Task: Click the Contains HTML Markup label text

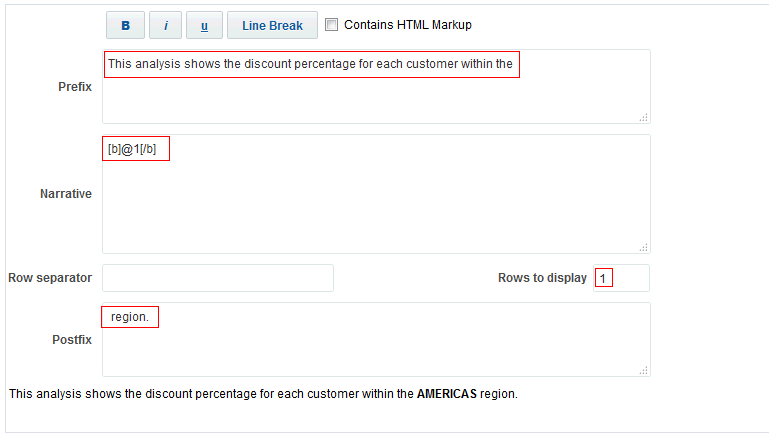Action: (407, 25)
